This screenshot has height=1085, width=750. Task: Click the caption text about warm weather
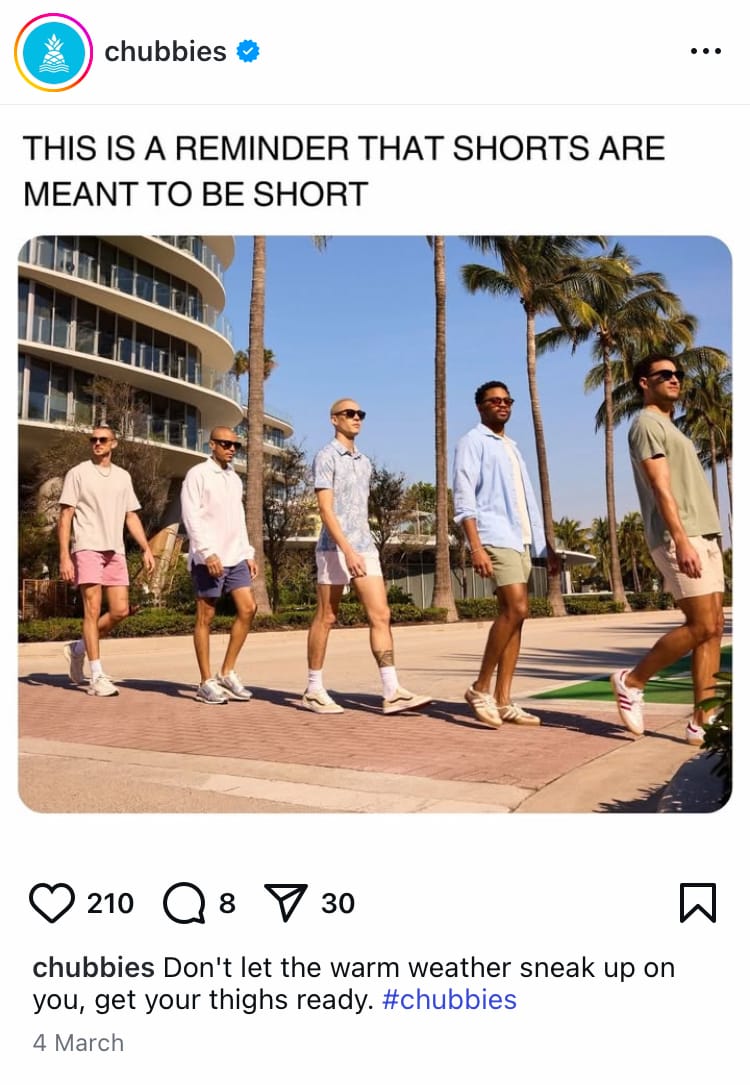click(x=353, y=983)
